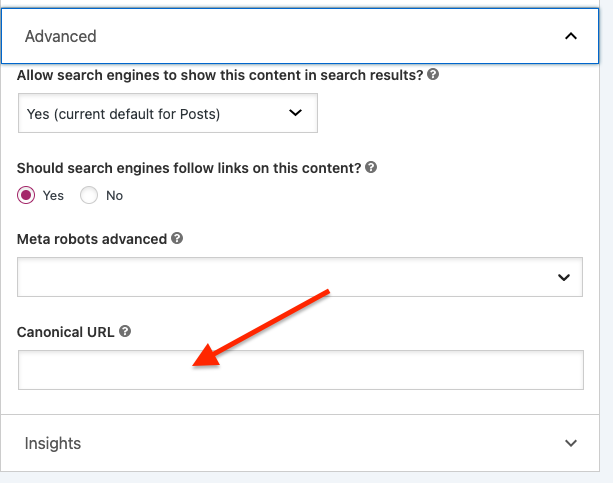Click the chevron on Meta robots advanced field

(564, 277)
